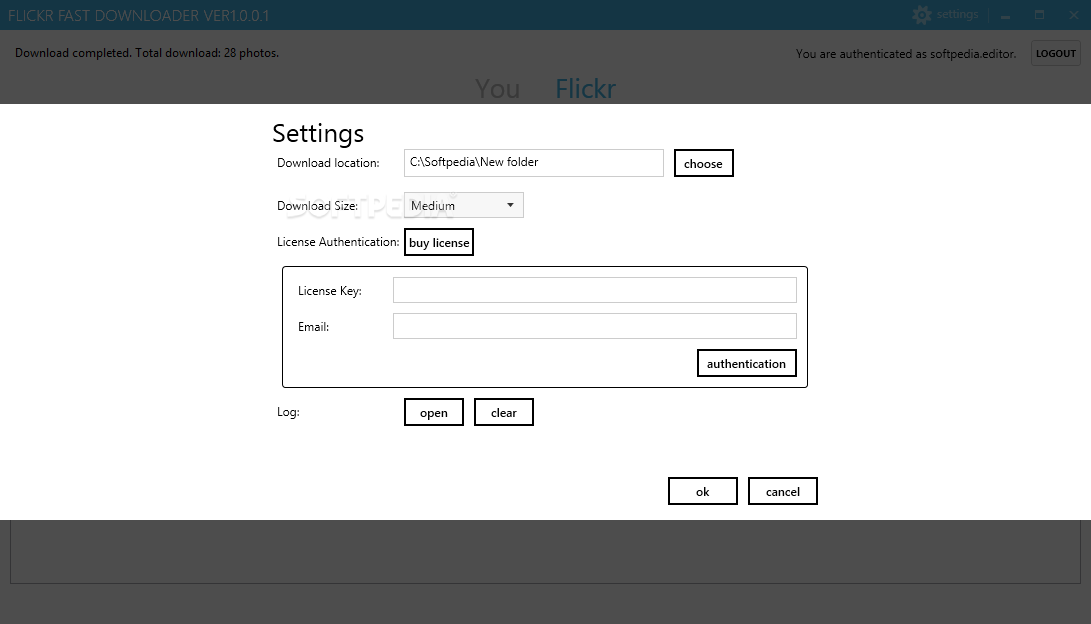Focus the Email input field
The image size is (1091, 624).
[x=595, y=326]
